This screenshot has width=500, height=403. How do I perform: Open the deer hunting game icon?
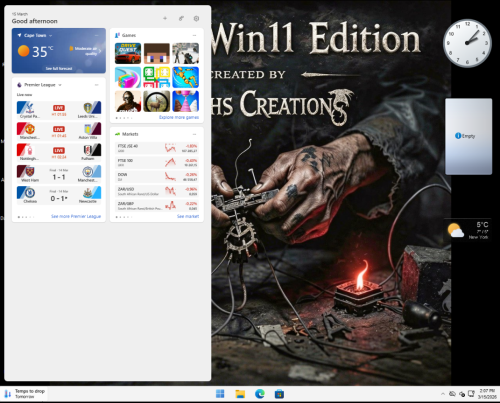pos(157,101)
